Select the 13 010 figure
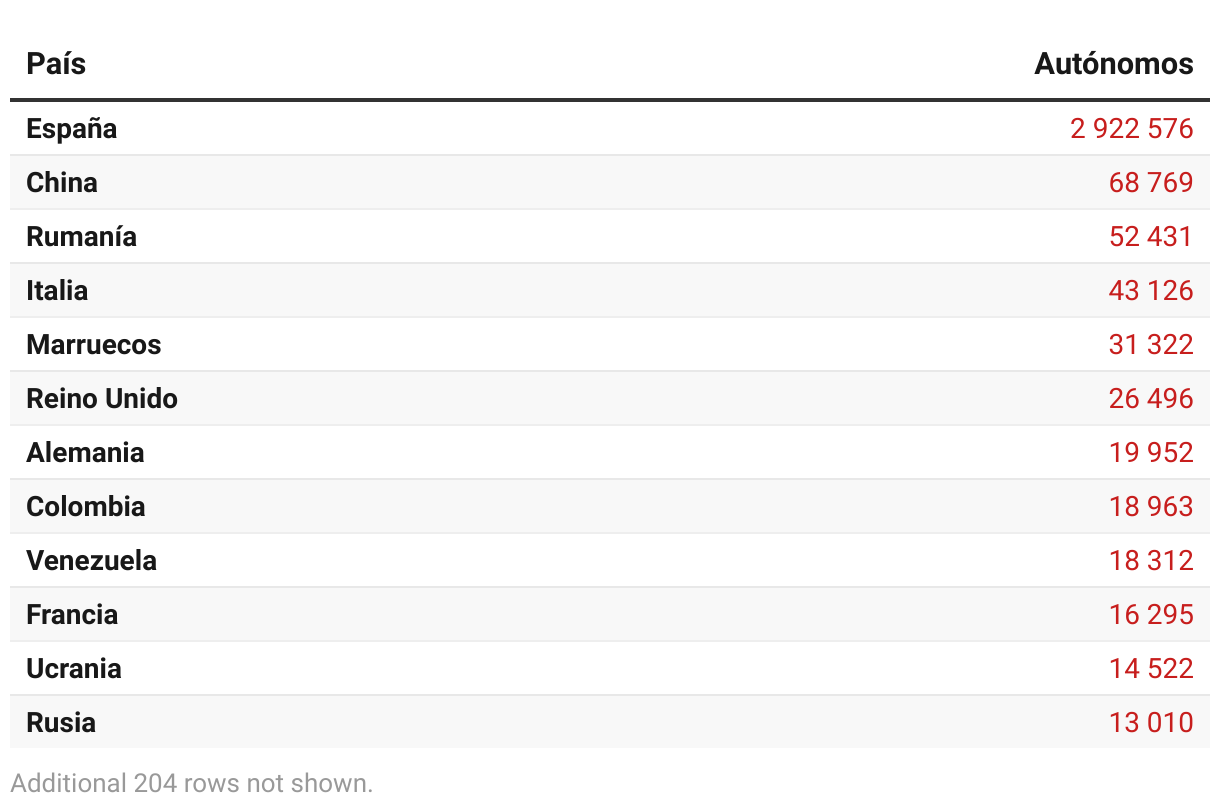 pyautogui.click(x=1151, y=723)
